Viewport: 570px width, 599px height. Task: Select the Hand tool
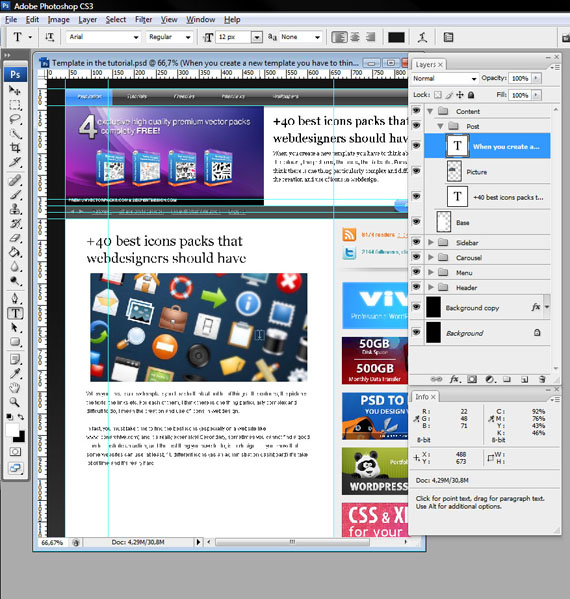tap(15, 388)
